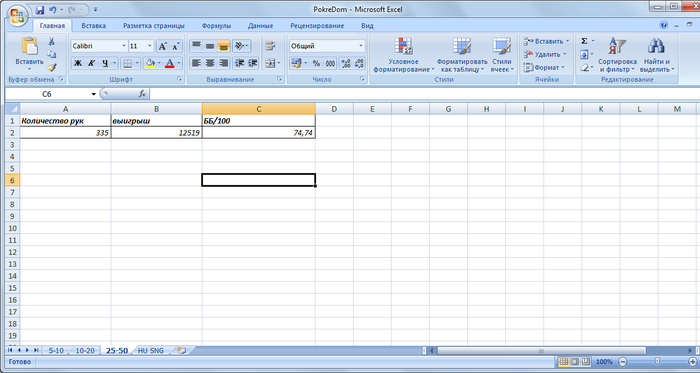Open Формат cells menu
The image size is (700, 373).
pyautogui.click(x=544, y=68)
